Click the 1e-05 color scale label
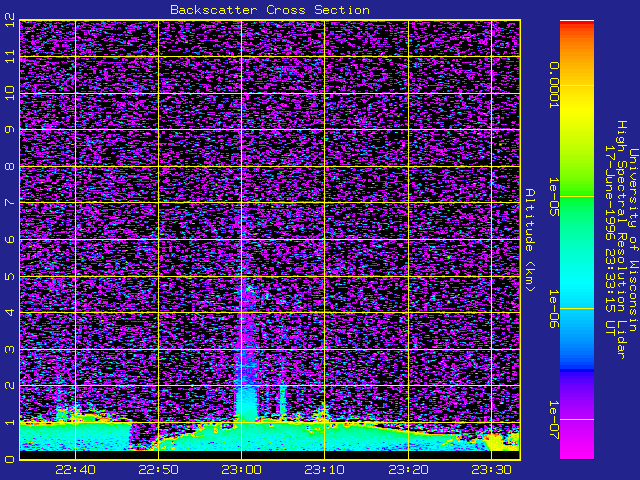This screenshot has height=480, width=640. tap(553, 196)
